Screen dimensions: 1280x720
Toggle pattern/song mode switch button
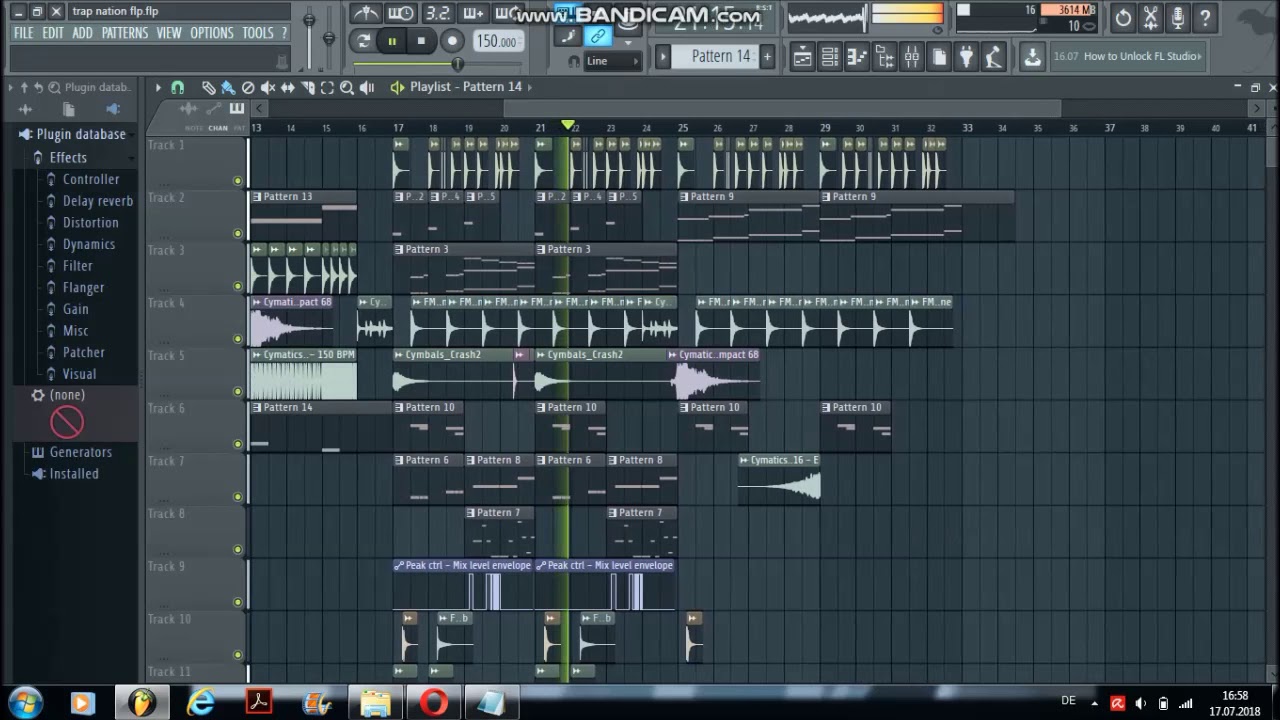tap(363, 41)
